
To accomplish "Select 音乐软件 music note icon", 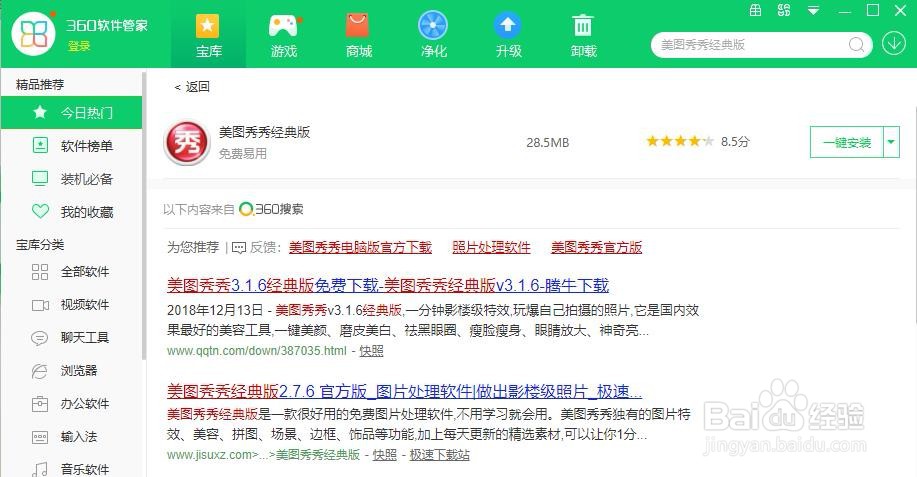I will tap(40, 469).
